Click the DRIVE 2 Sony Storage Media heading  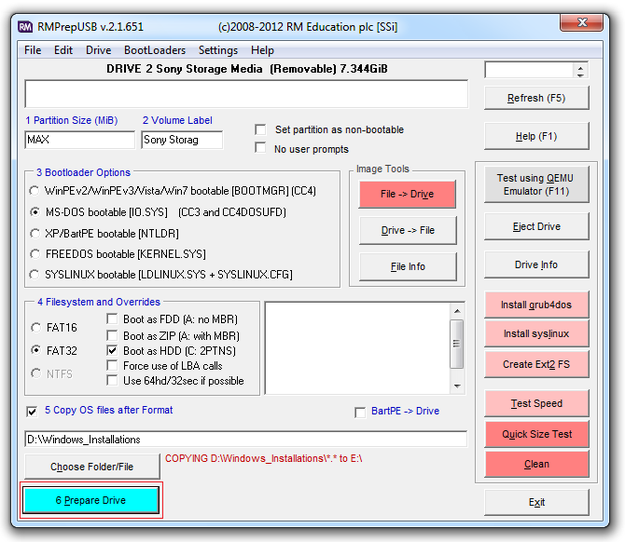click(247, 69)
